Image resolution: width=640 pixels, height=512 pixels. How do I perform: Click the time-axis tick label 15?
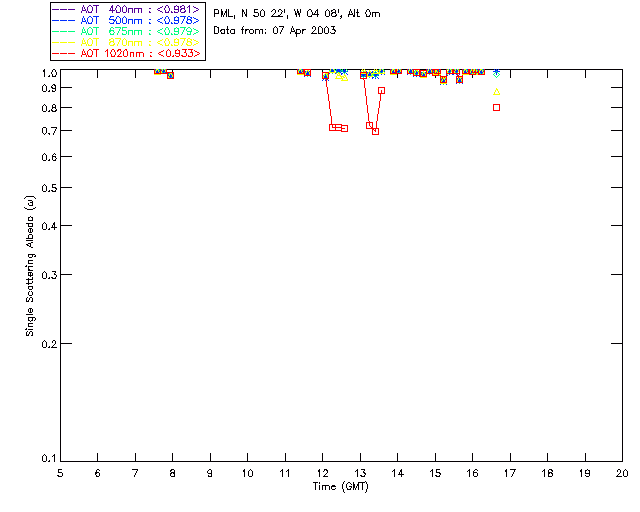coord(435,474)
